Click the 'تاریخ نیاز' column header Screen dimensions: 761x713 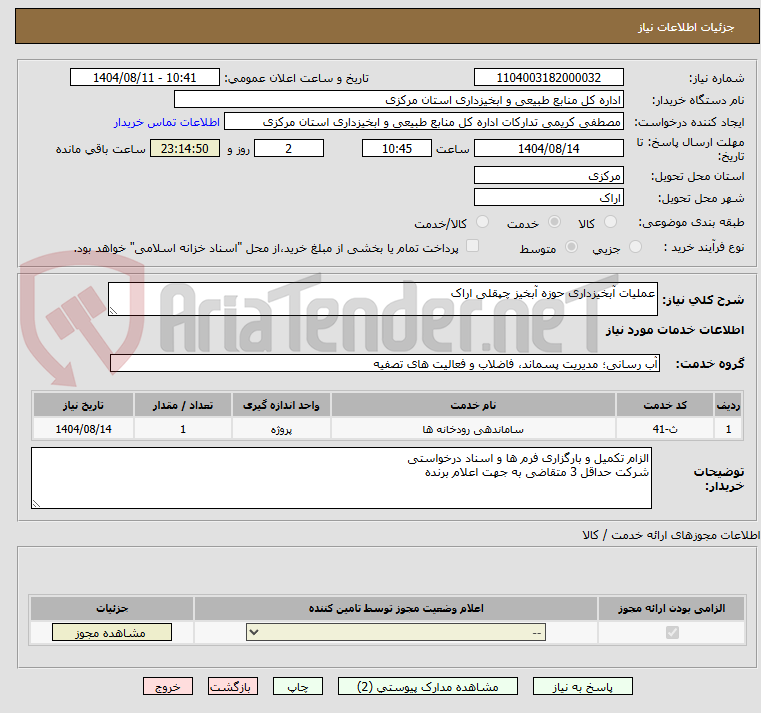click(83, 405)
